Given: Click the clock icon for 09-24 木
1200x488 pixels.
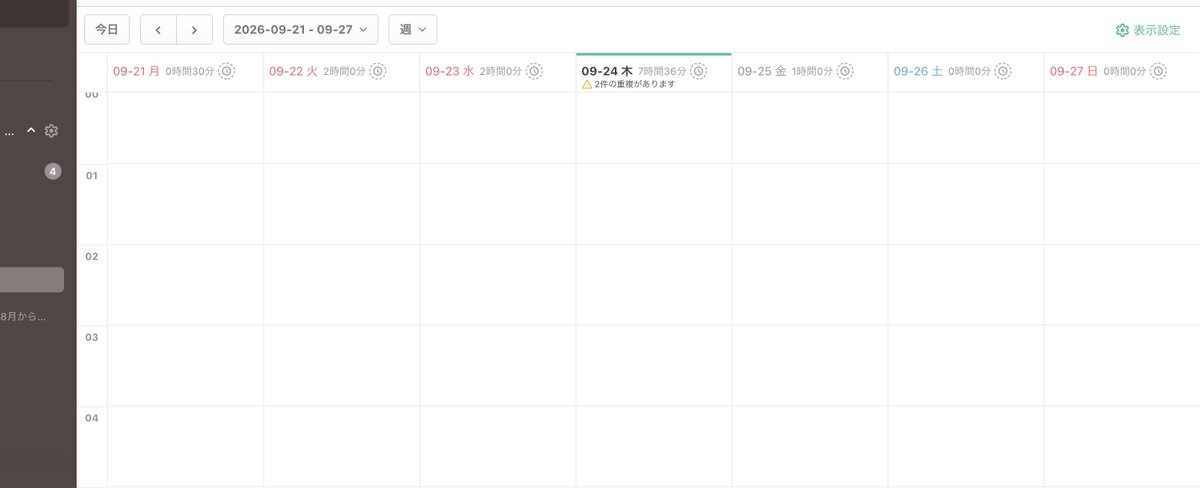Looking at the screenshot, I should (698, 71).
